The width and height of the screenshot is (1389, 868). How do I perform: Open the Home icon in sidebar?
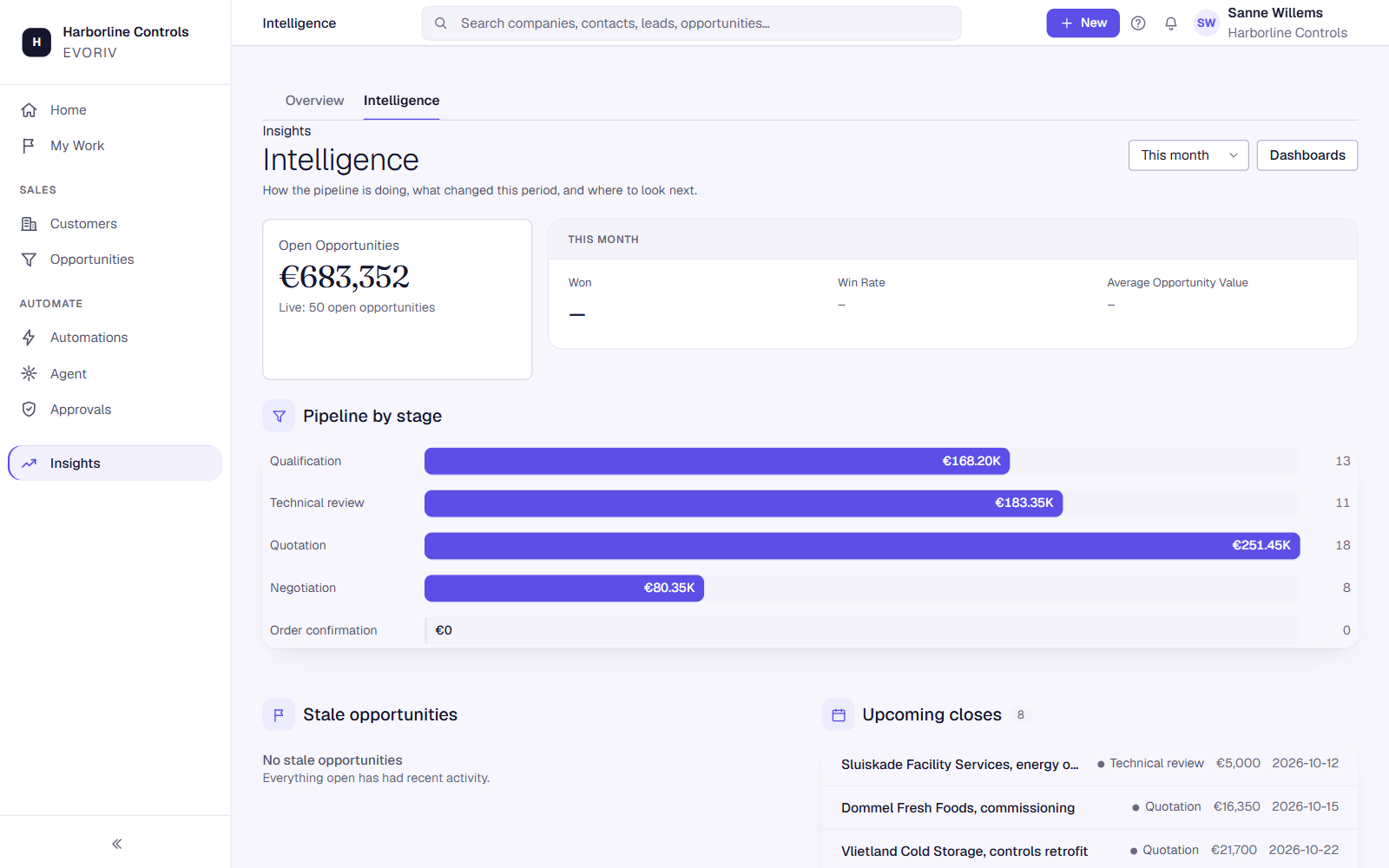point(29,110)
